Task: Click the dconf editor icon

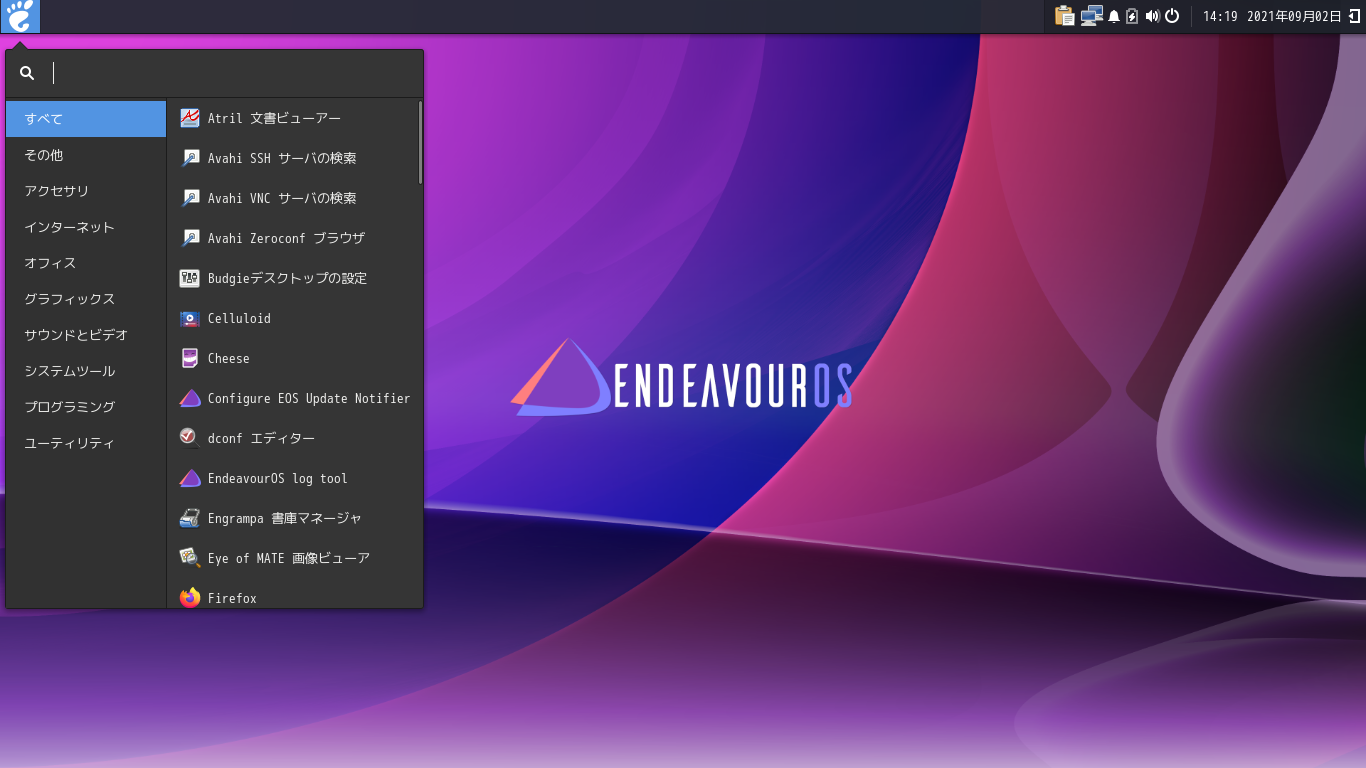Action: click(x=190, y=438)
